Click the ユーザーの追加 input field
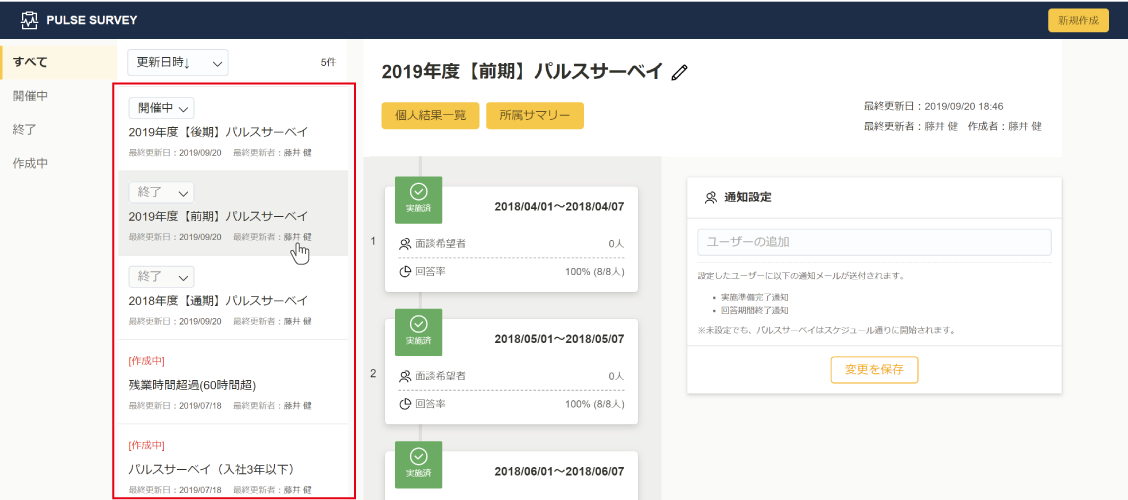Image resolution: width=1128 pixels, height=500 pixels. click(874, 242)
